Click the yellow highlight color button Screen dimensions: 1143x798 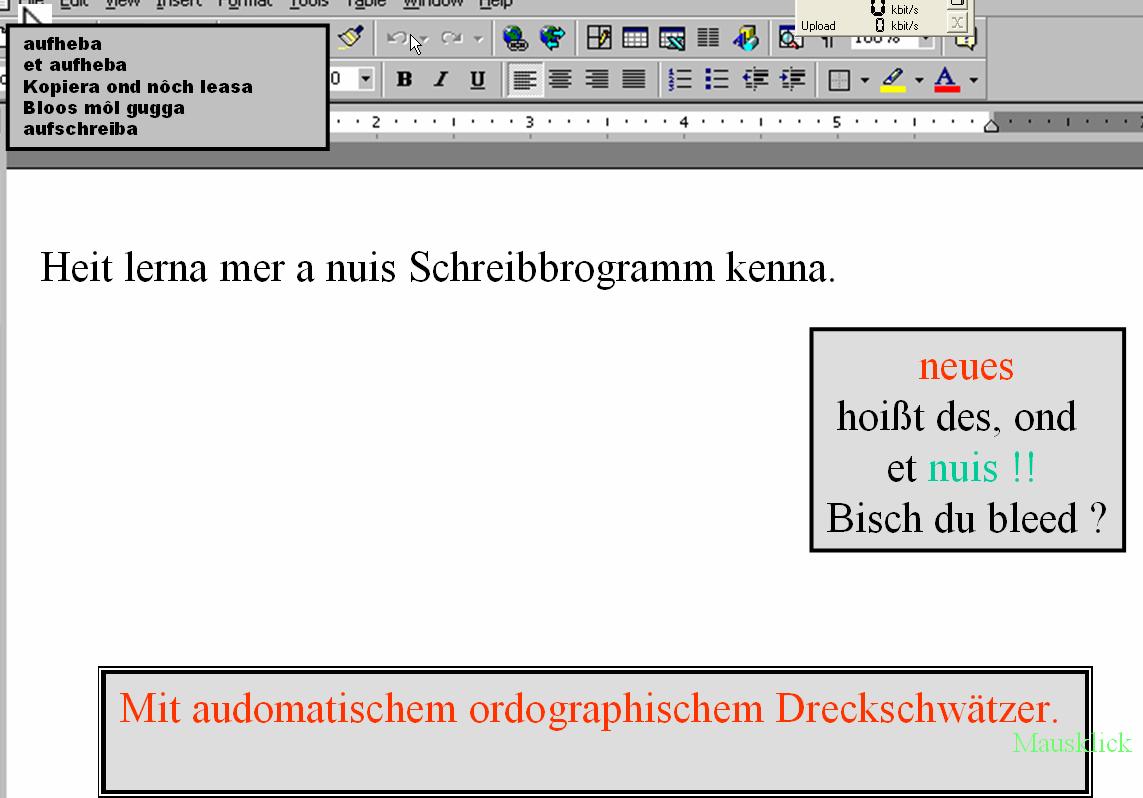coord(893,79)
